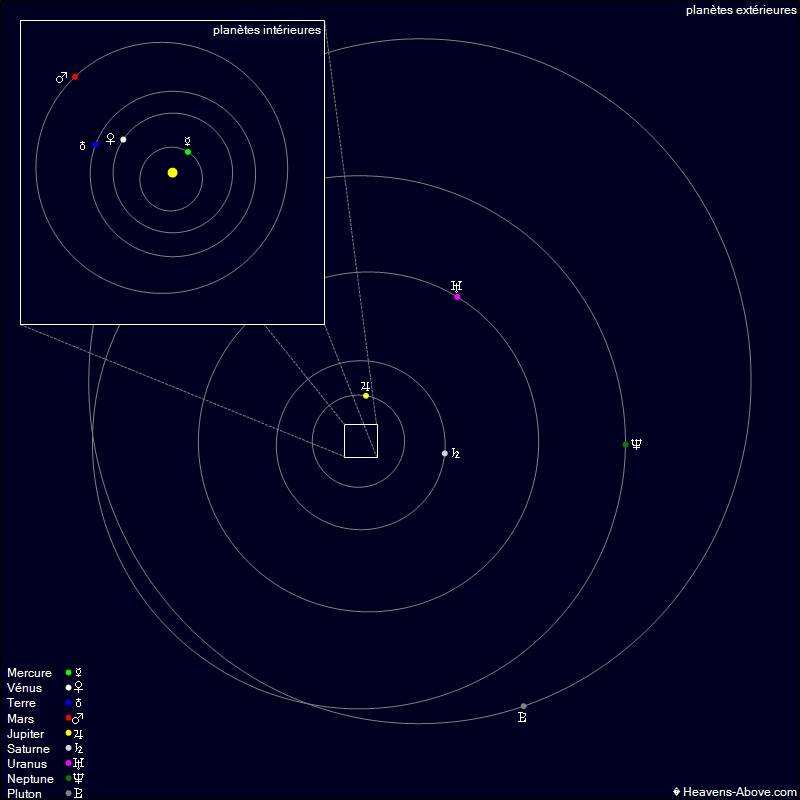Click the Uranus symbol above the magenta dot

point(457,286)
